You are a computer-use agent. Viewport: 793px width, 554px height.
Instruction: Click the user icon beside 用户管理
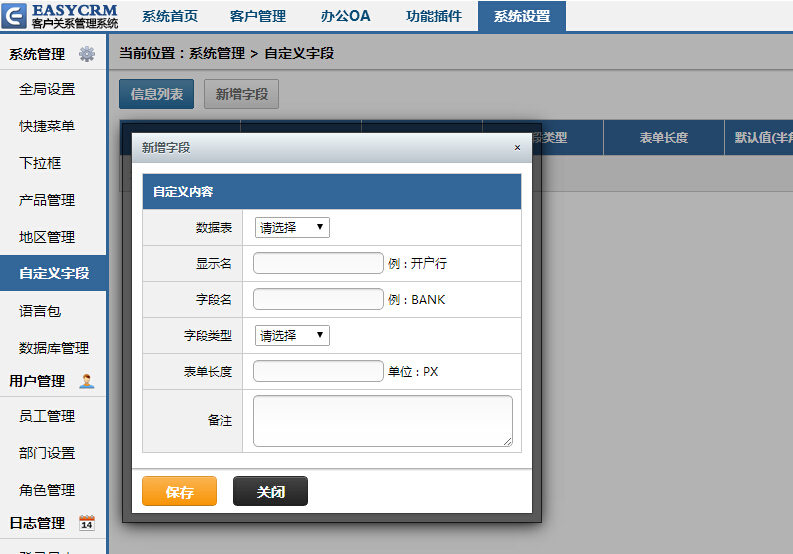pyautogui.click(x=87, y=381)
